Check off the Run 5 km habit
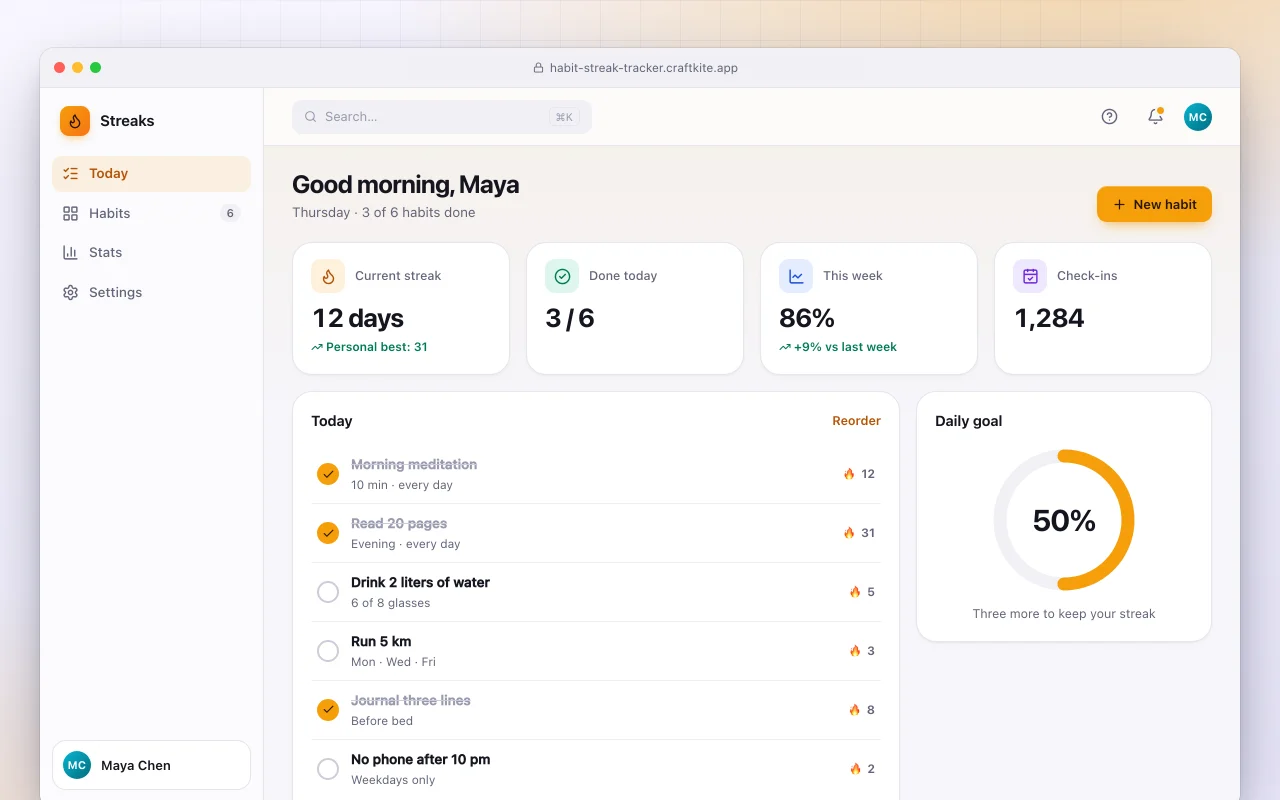Image resolution: width=1280 pixels, height=800 pixels. pos(328,651)
